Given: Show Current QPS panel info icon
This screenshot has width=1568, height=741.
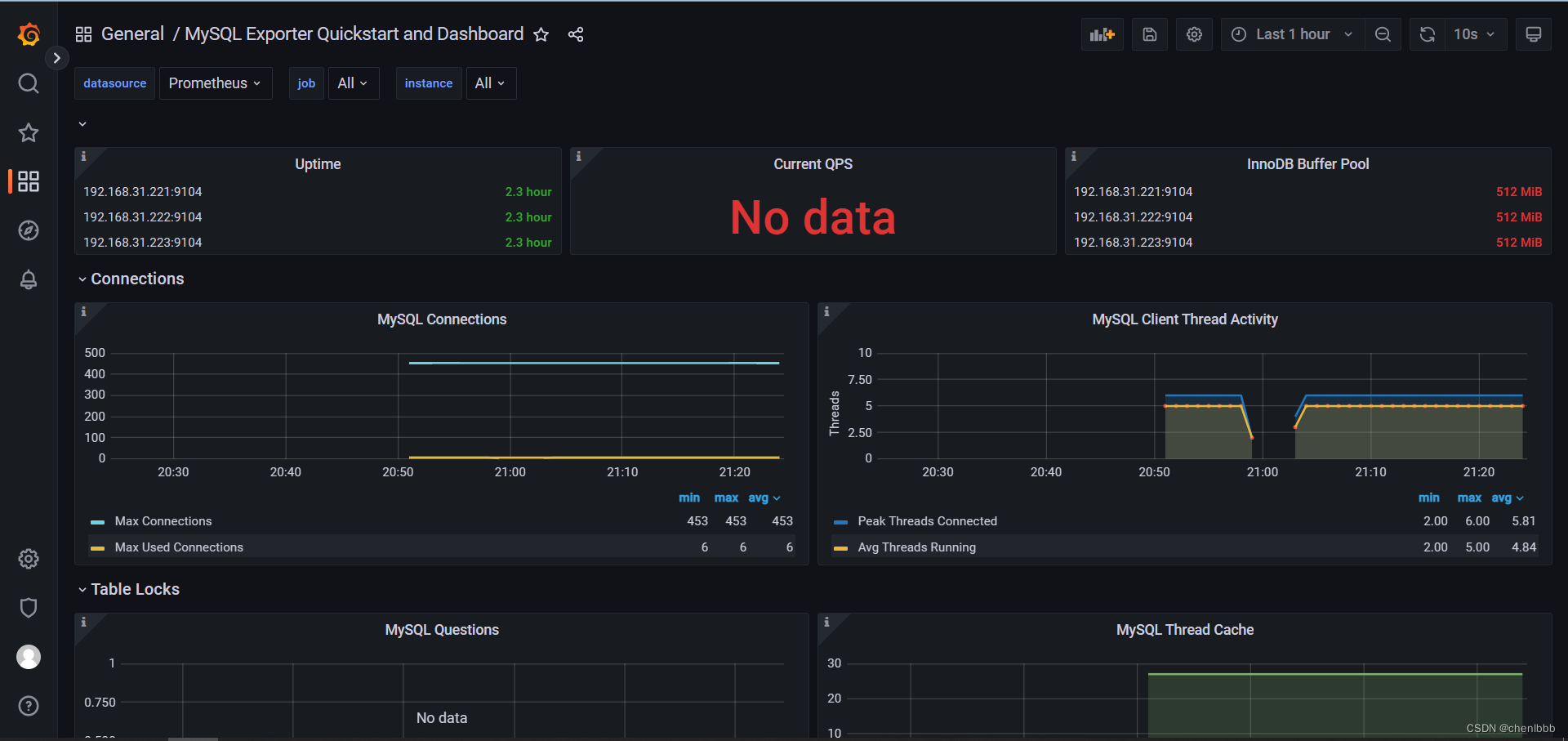Looking at the screenshot, I should point(579,156).
